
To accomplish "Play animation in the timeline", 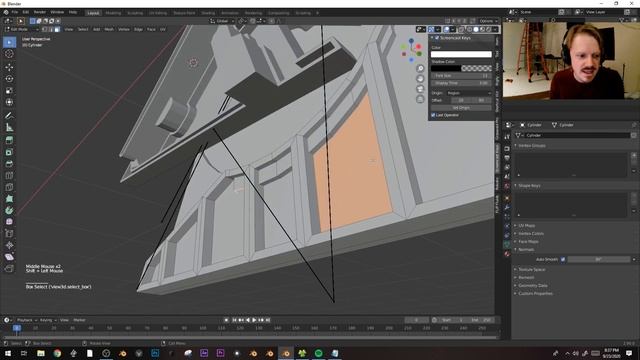I will 254,320.
